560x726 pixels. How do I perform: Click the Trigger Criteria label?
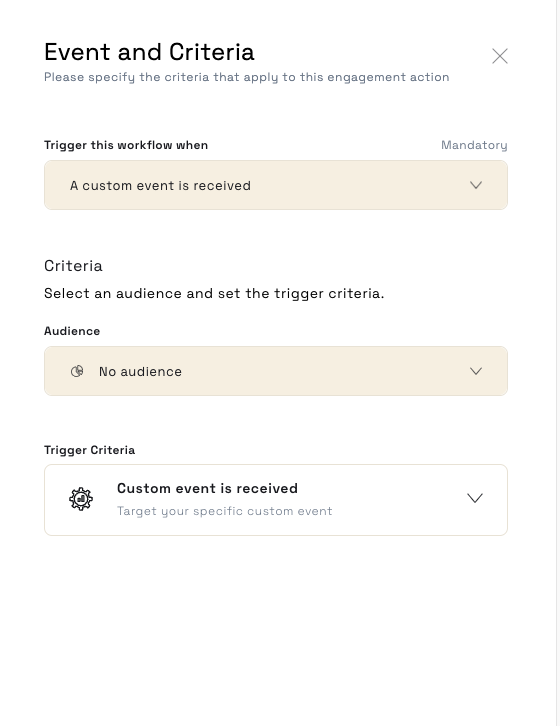89,450
